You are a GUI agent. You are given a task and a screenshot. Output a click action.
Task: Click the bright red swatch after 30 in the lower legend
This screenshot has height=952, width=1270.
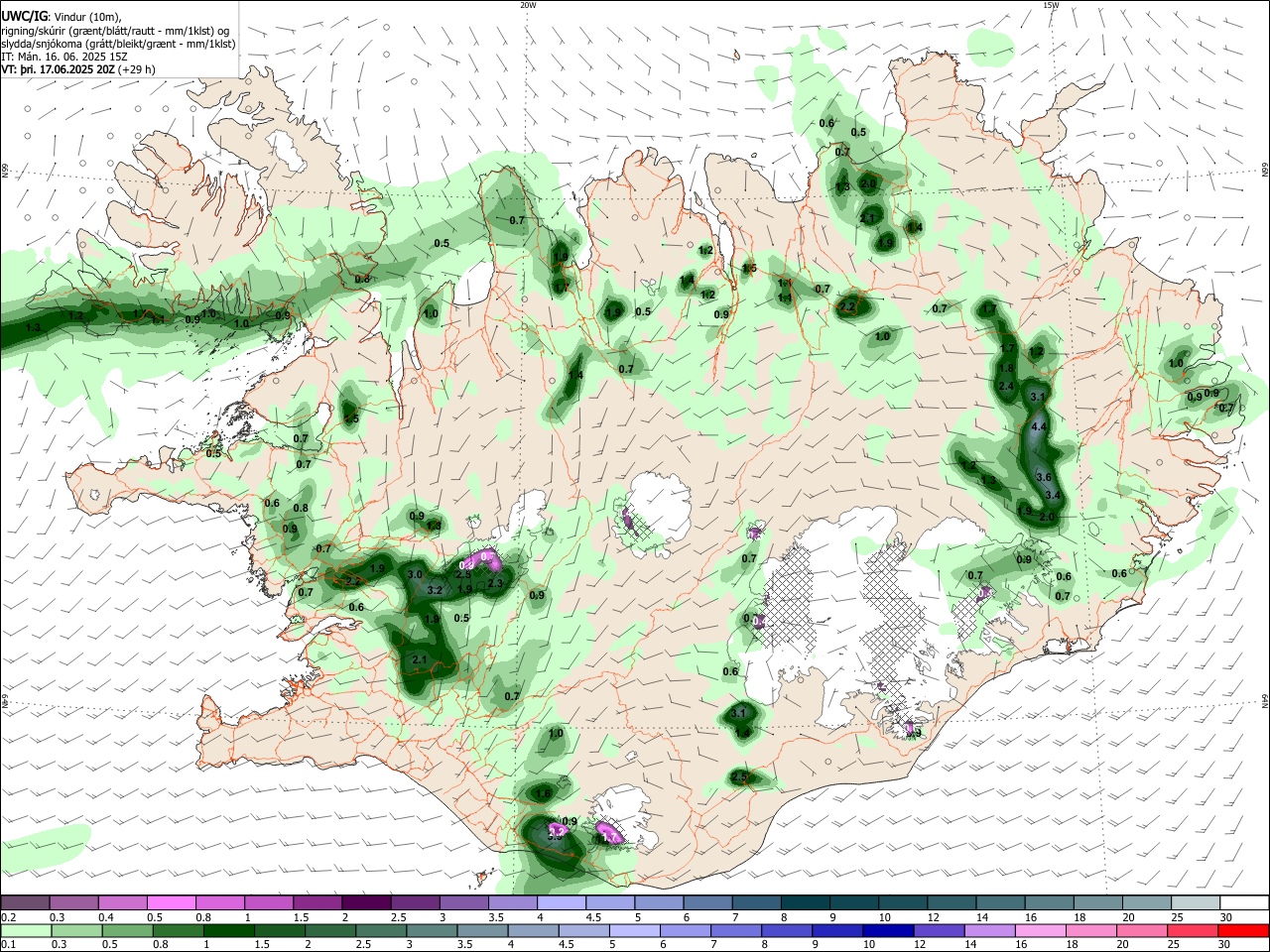click(1243, 930)
